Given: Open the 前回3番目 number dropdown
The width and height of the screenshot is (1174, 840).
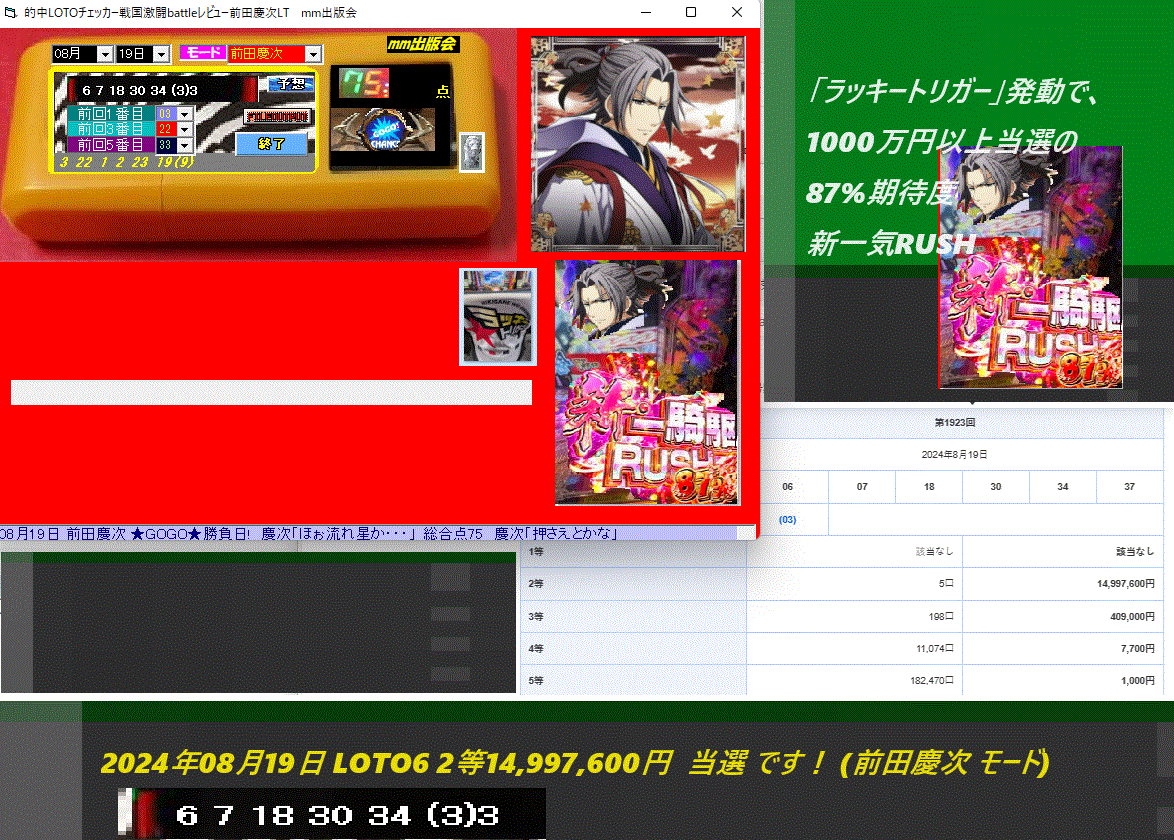Looking at the screenshot, I should point(184,130).
